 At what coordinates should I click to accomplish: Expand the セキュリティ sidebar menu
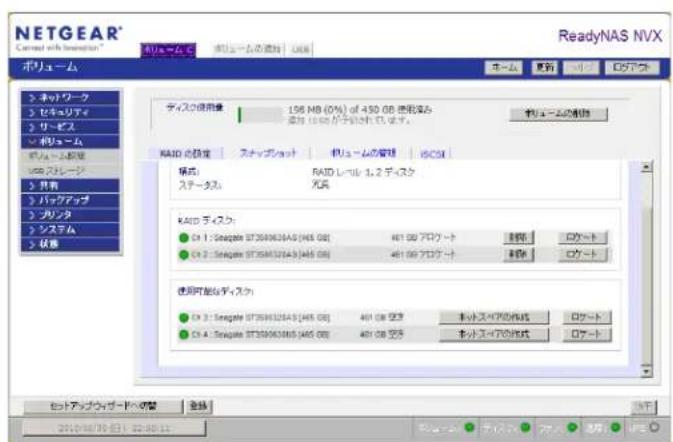click(x=70, y=112)
